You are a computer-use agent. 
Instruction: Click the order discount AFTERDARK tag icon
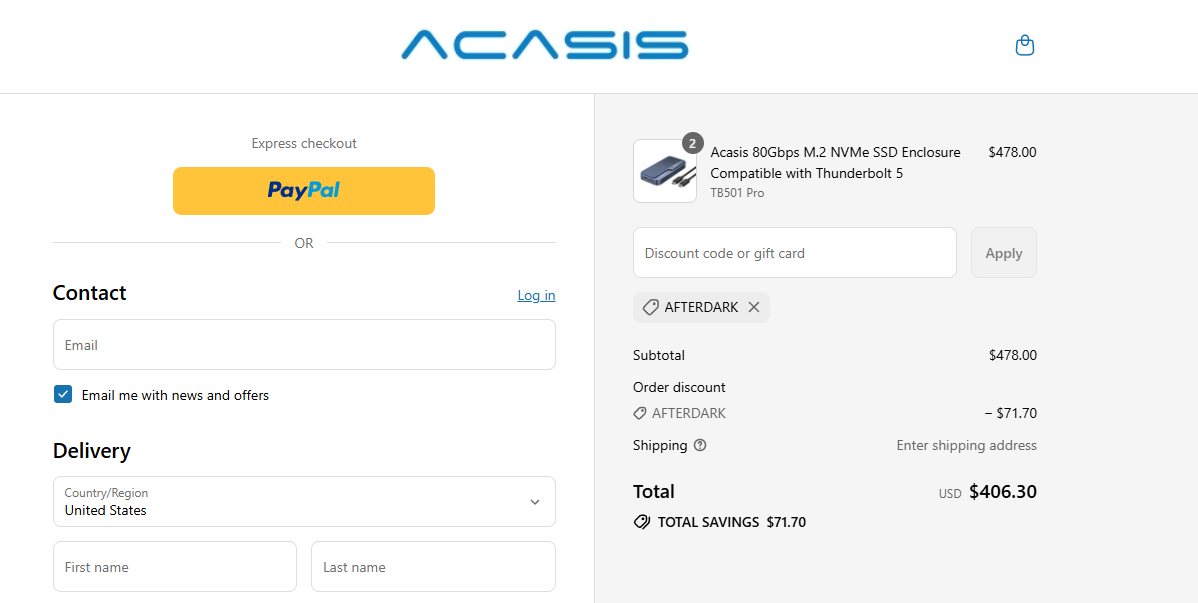coord(640,413)
